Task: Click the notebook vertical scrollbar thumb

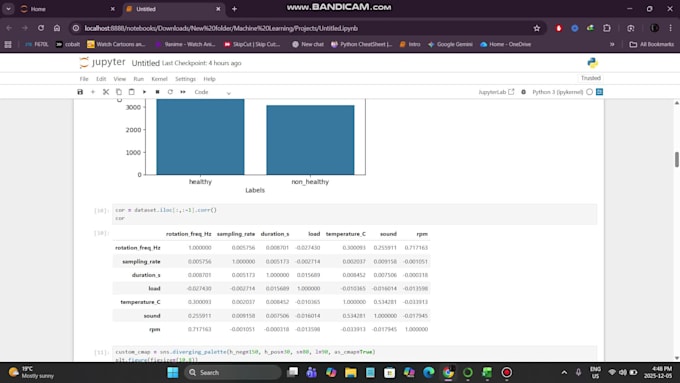Action: pyautogui.click(x=677, y=159)
